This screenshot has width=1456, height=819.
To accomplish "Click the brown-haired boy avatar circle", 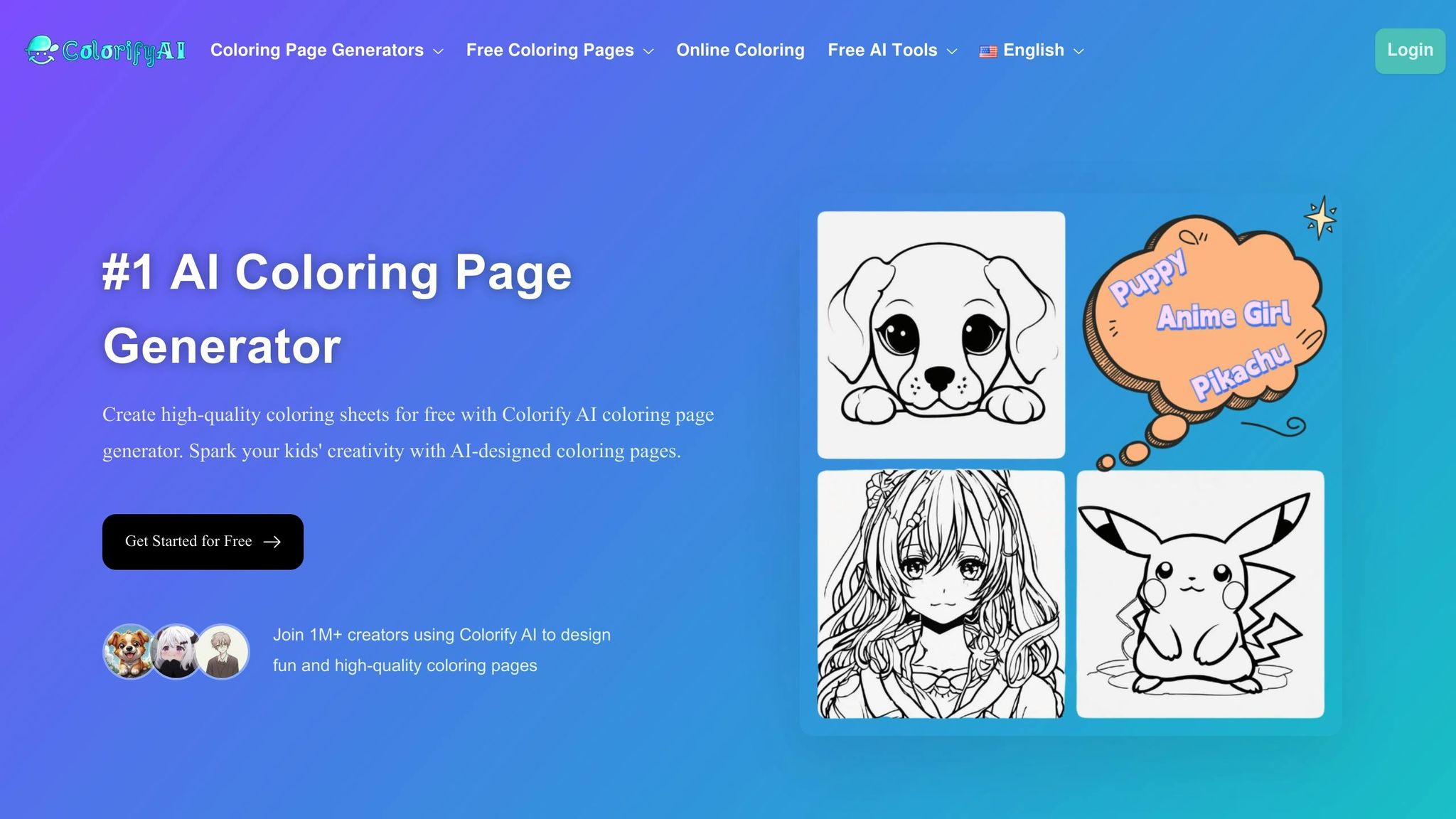I will [223, 651].
